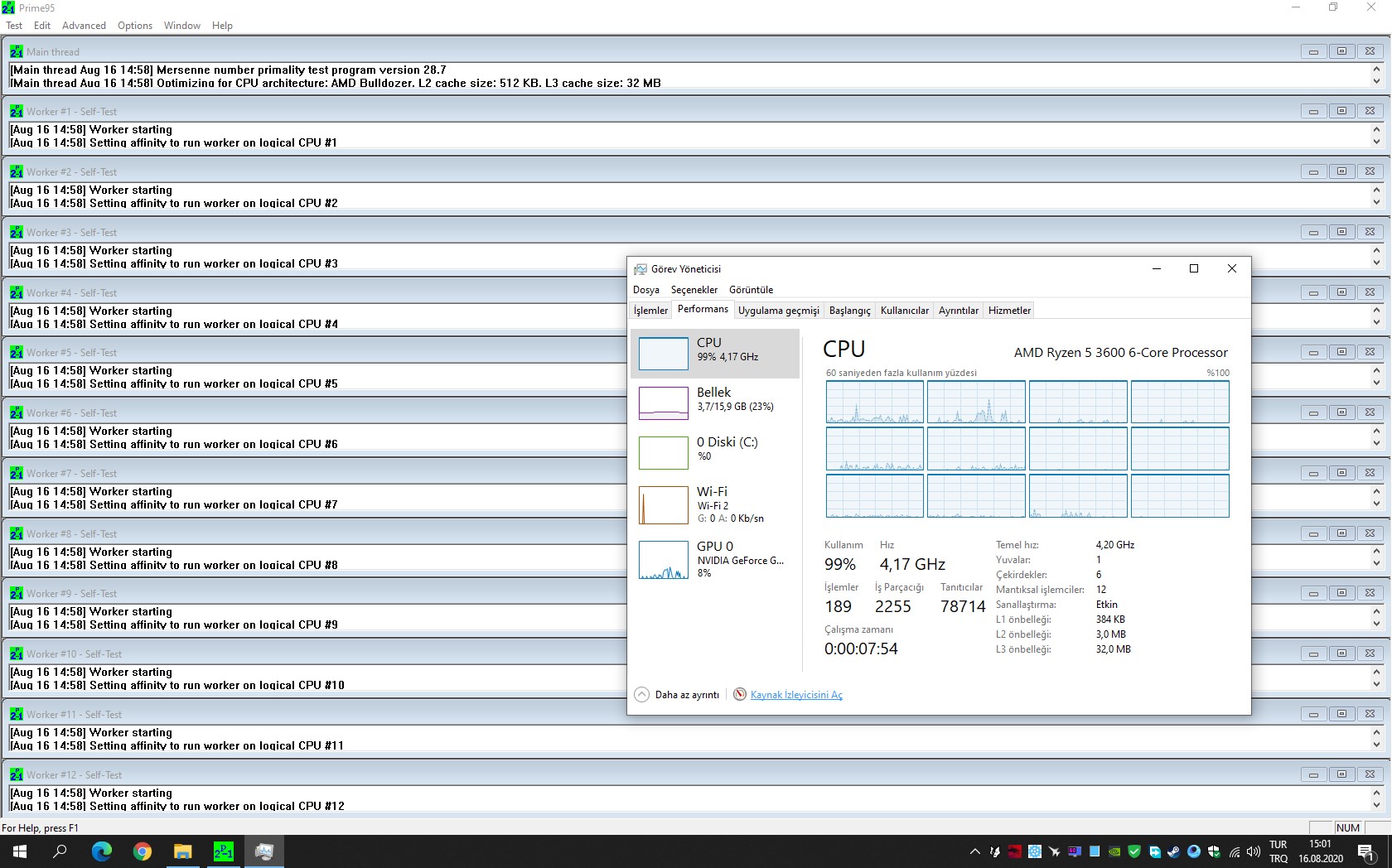
Task: Click the Worker #12 Self-Test window icon
Action: (17, 774)
